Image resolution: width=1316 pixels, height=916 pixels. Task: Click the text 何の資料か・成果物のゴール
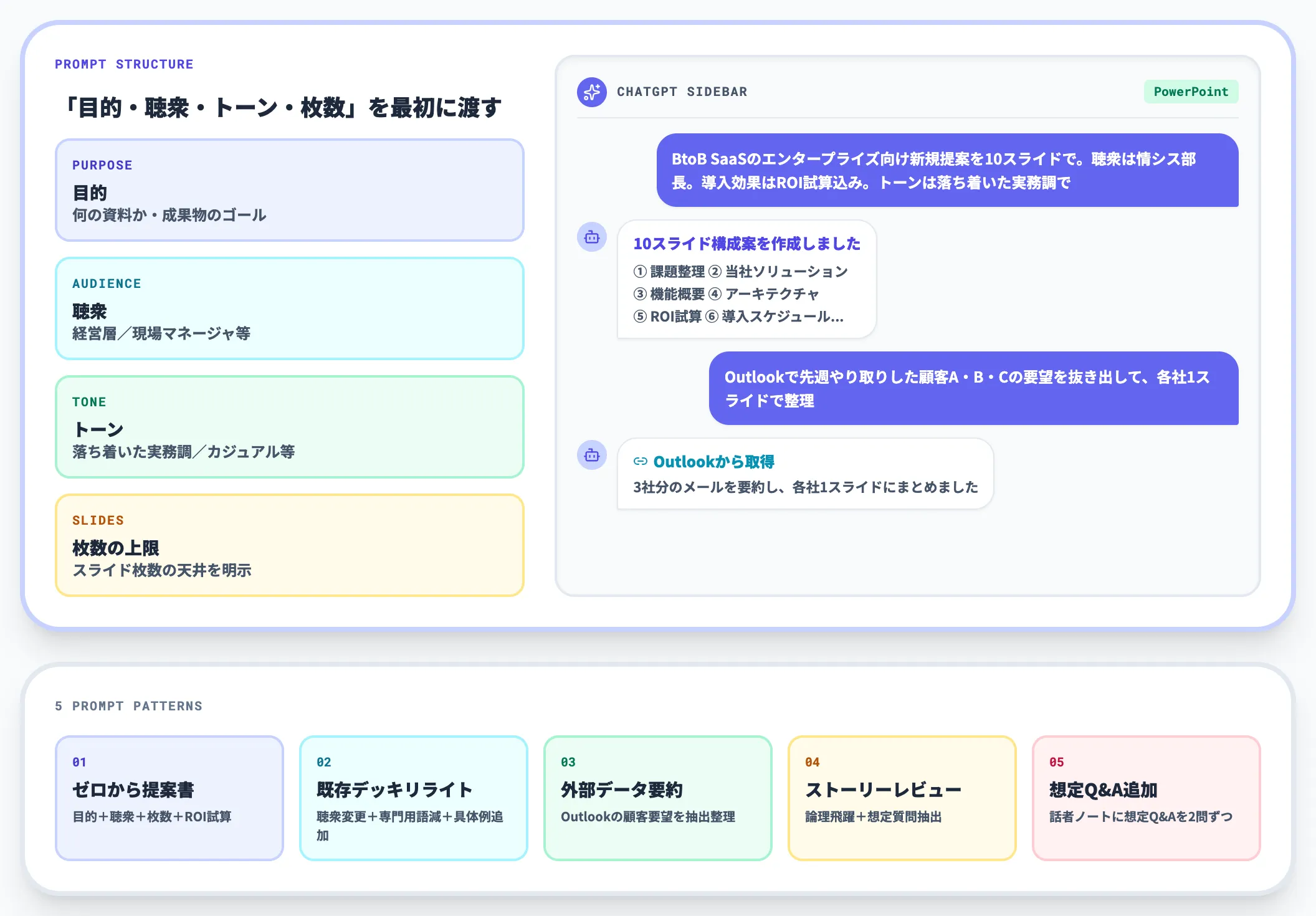tap(169, 216)
